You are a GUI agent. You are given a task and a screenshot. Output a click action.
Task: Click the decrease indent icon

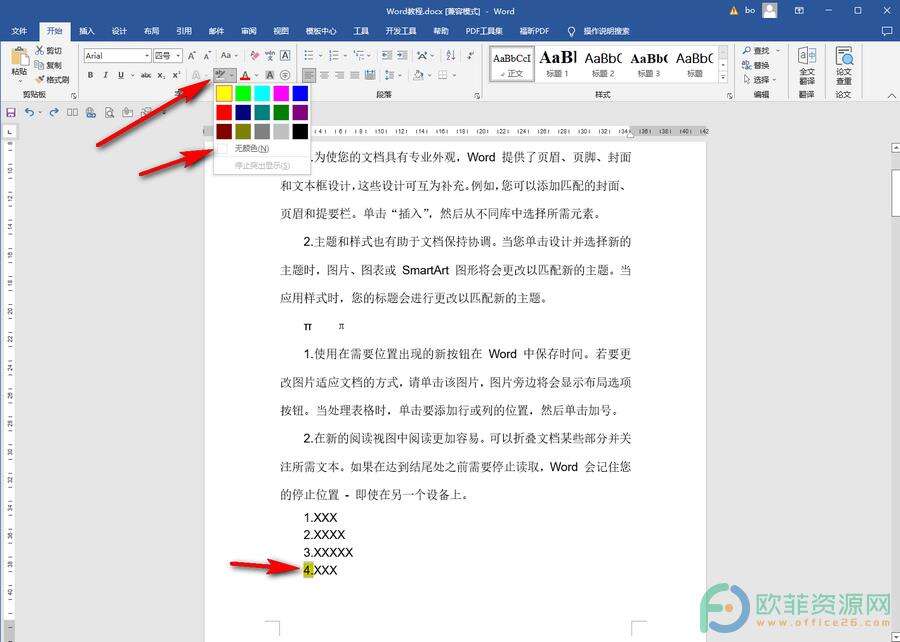pyautogui.click(x=387, y=56)
